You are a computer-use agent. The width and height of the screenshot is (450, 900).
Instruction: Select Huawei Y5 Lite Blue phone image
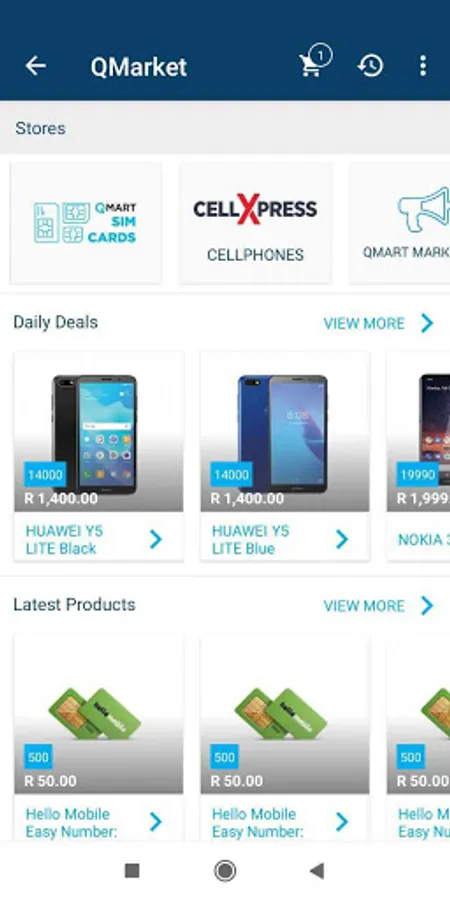tap(285, 432)
